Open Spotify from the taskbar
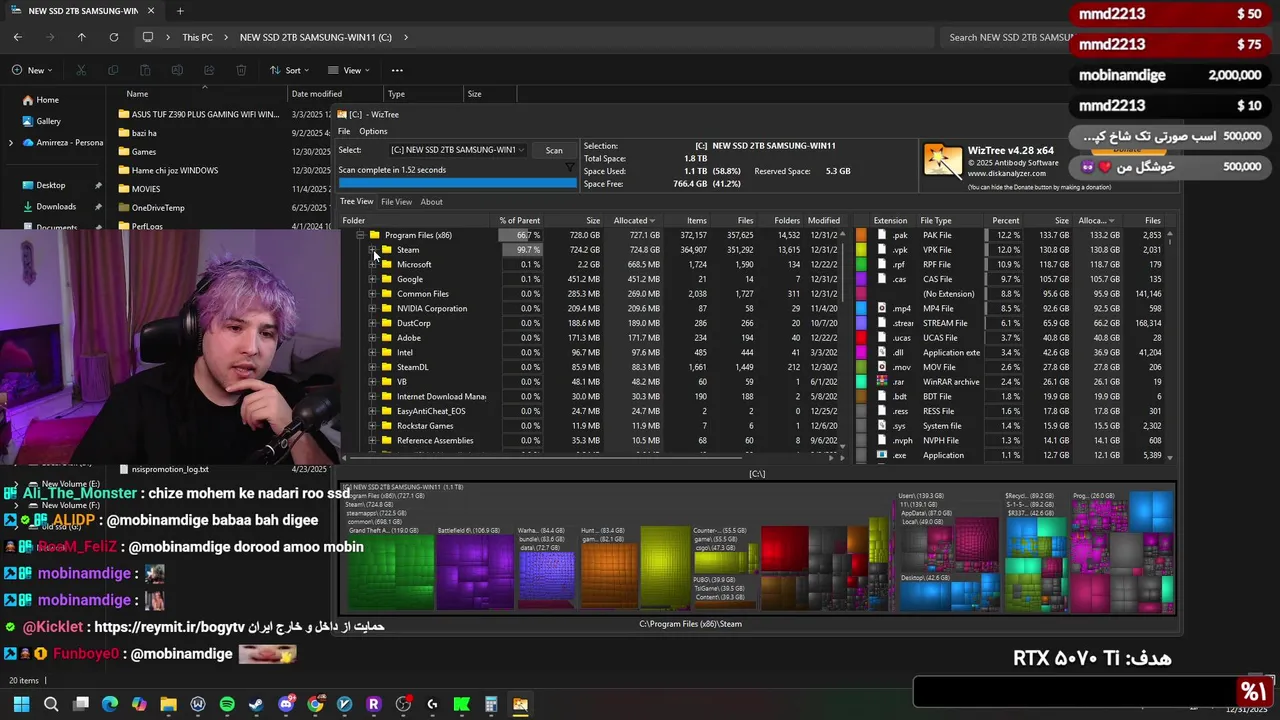The height and width of the screenshot is (720, 1280). coord(227,704)
